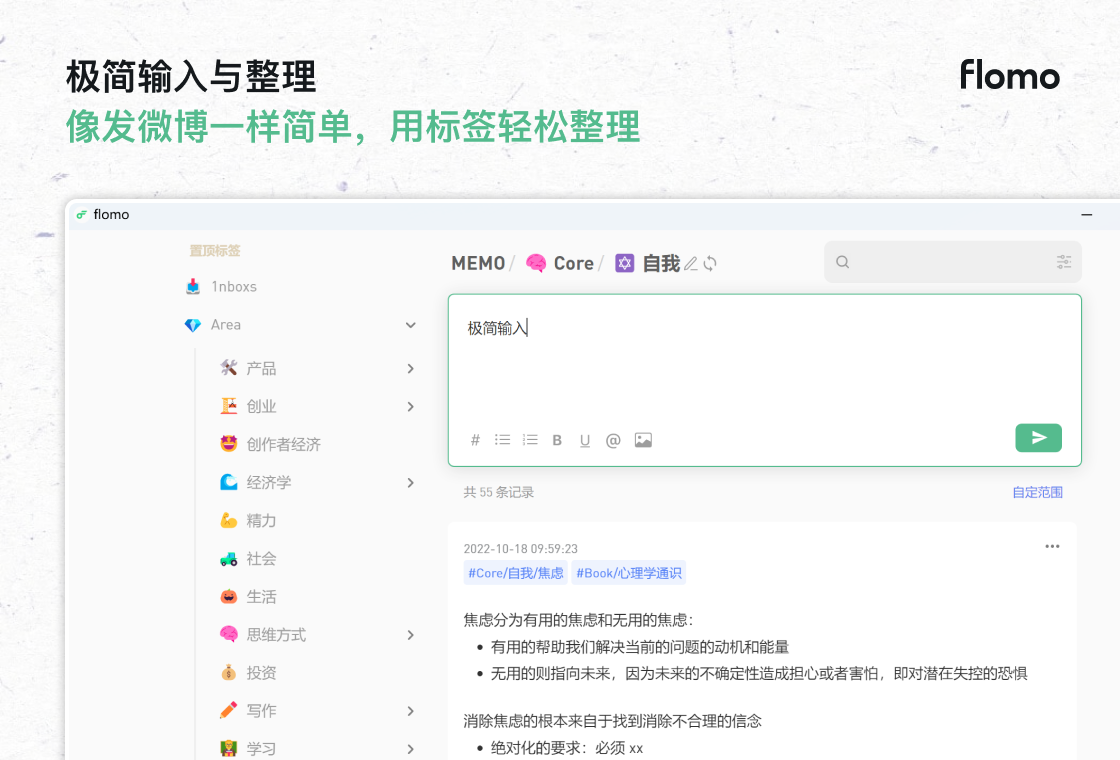Toggle bullet list formatting in the editor
This screenshot has width=1120, height=760.
(x=502, y=439)
